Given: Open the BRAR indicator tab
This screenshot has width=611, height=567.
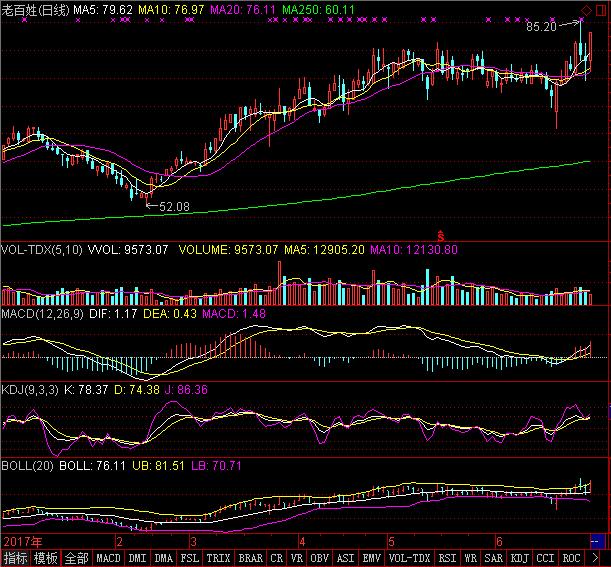Looking at the screenshot, I should pyautogui.click(x=251, y=558).
